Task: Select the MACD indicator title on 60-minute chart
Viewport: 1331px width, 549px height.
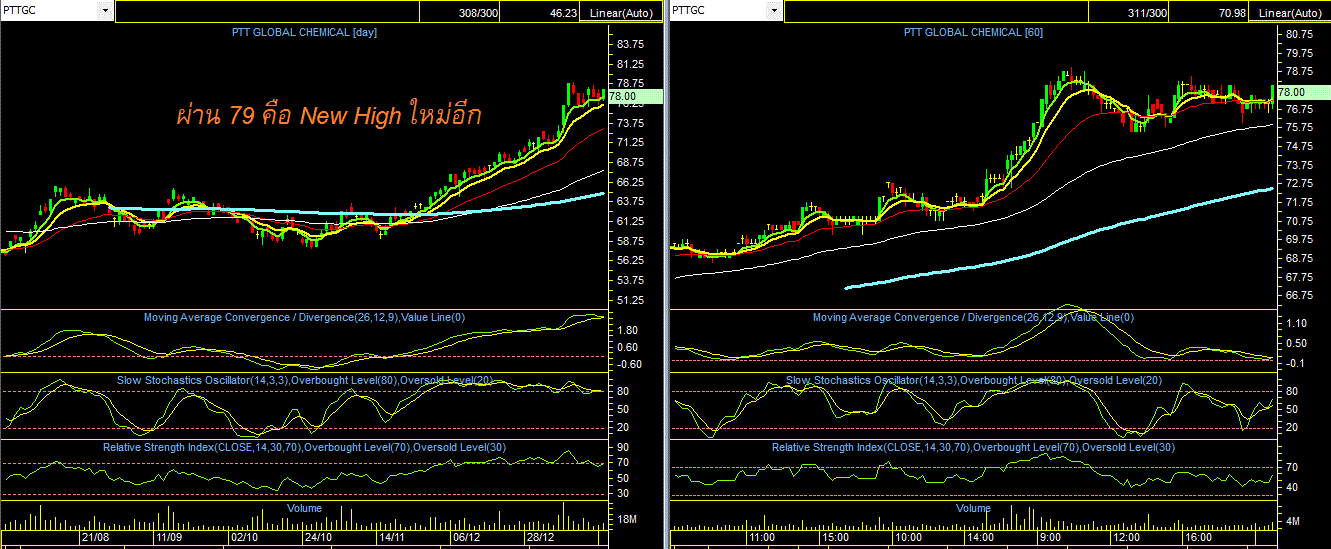Action: [973, 317]
